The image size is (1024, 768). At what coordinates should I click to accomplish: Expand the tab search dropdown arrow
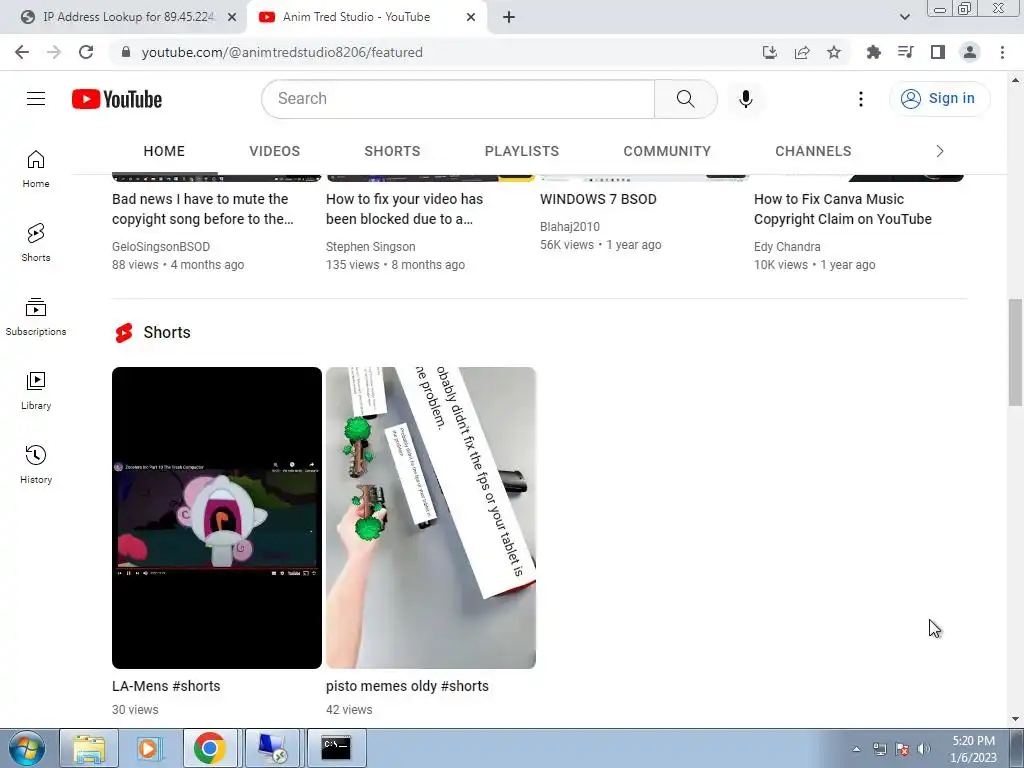[904, 17]
